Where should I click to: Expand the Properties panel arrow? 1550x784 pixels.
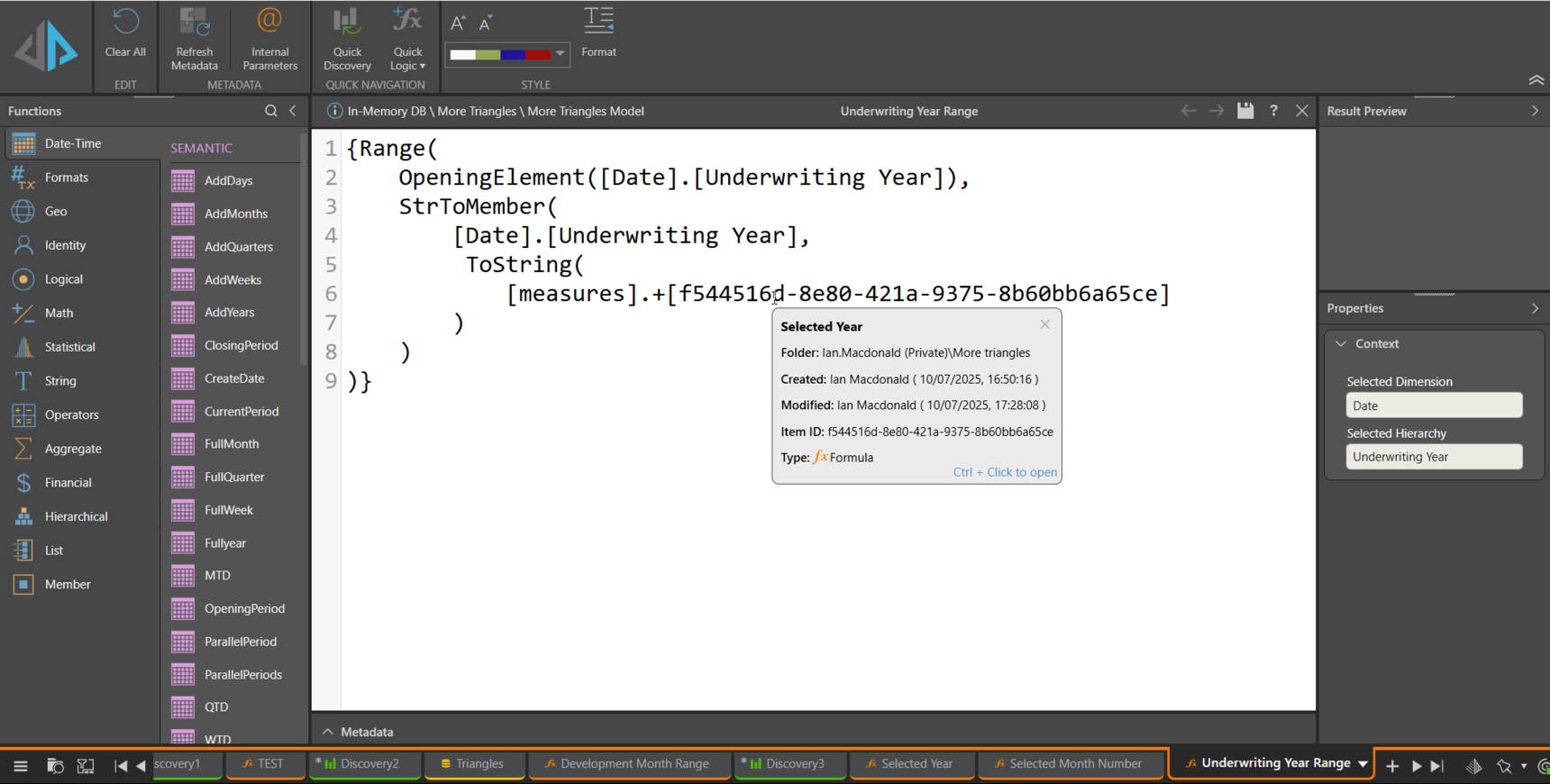1535,308
